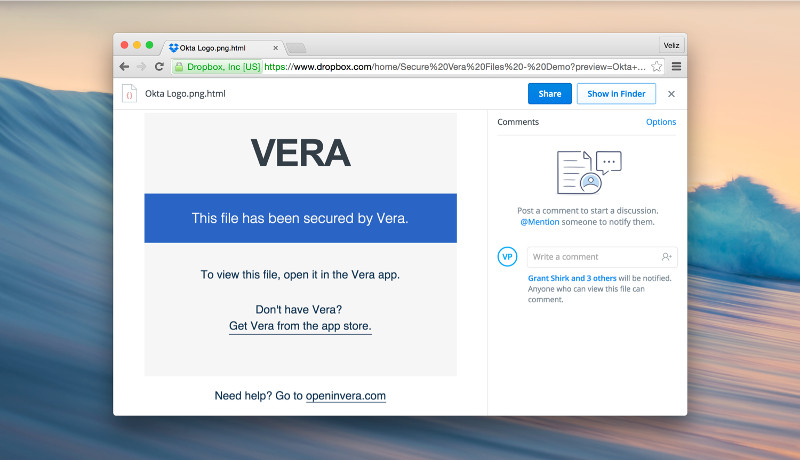Image resolution: width=800 pixels, height=460 pixels.
Task: Open a new blank tab
Action: click(296, 48)
